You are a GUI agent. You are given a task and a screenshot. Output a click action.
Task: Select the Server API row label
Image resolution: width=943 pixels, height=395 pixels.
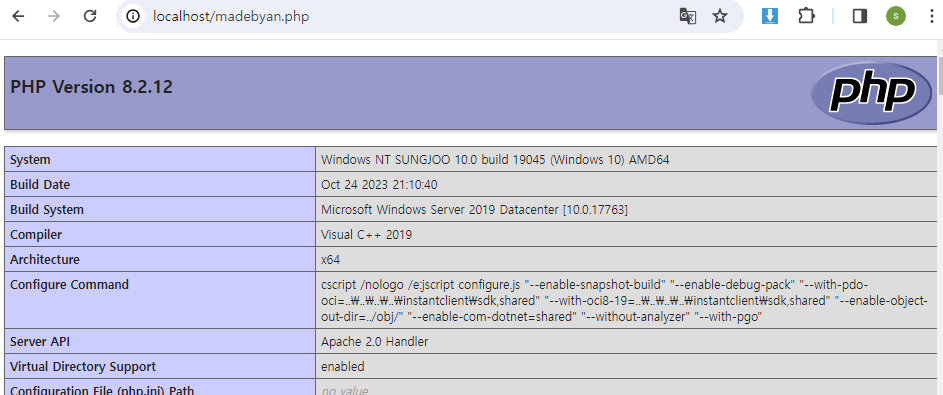(40, 341)
